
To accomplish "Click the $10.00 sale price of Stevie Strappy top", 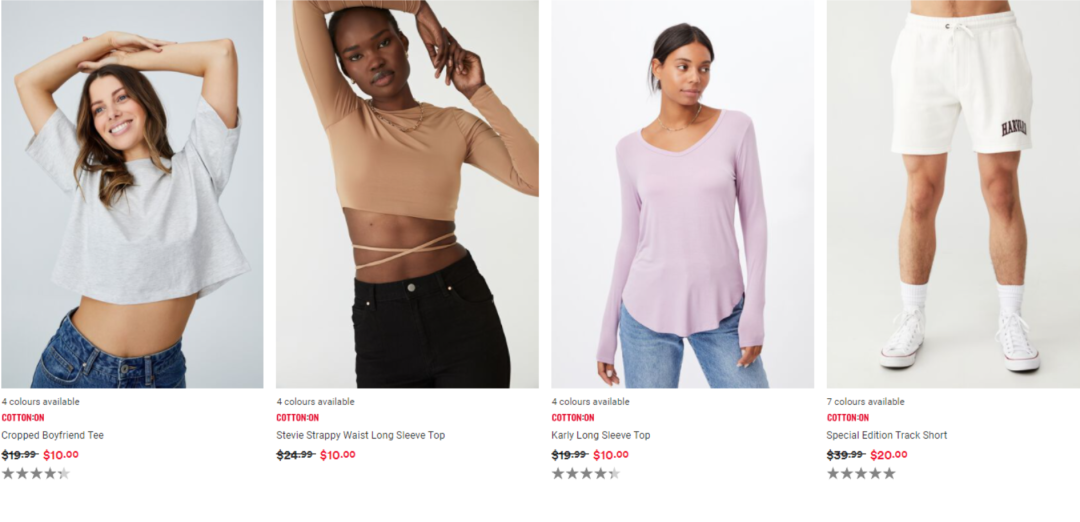I will click(338, 455).
